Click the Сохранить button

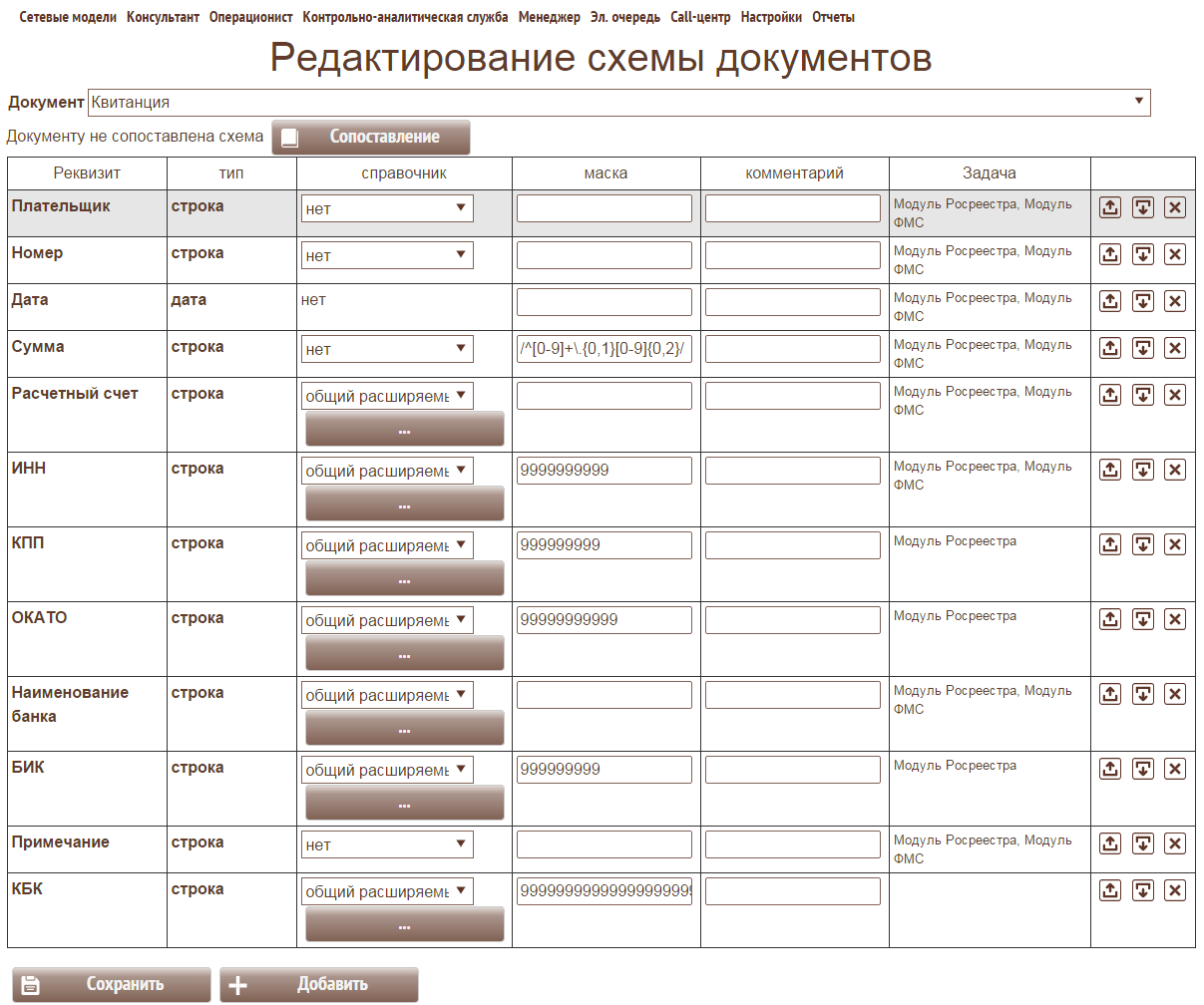pos(112,984)
